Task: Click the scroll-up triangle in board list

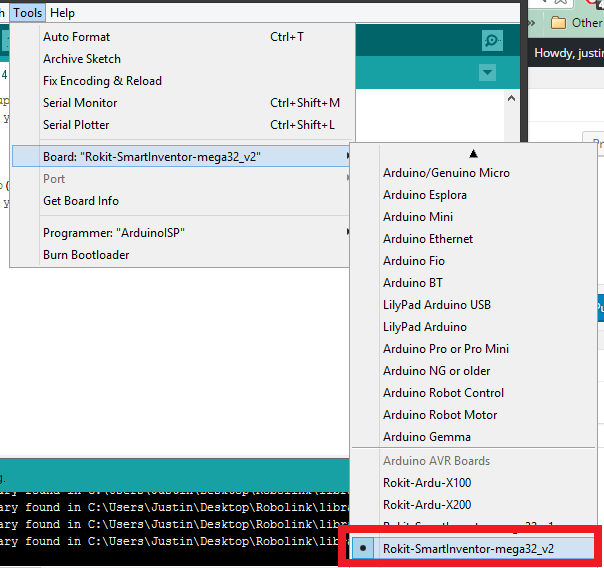Action: pos(473,154)
